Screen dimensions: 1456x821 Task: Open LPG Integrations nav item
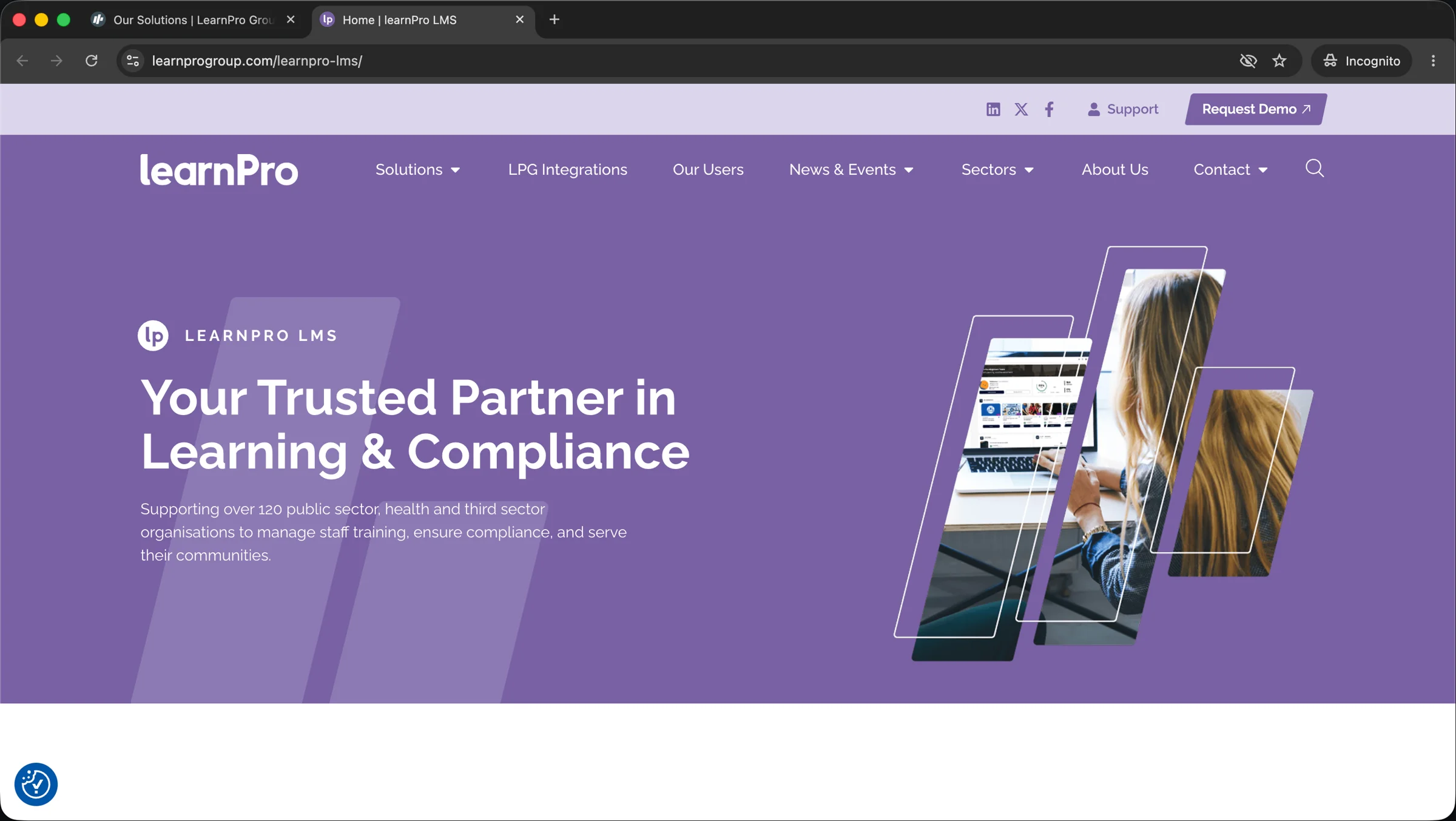click(567, 169)
